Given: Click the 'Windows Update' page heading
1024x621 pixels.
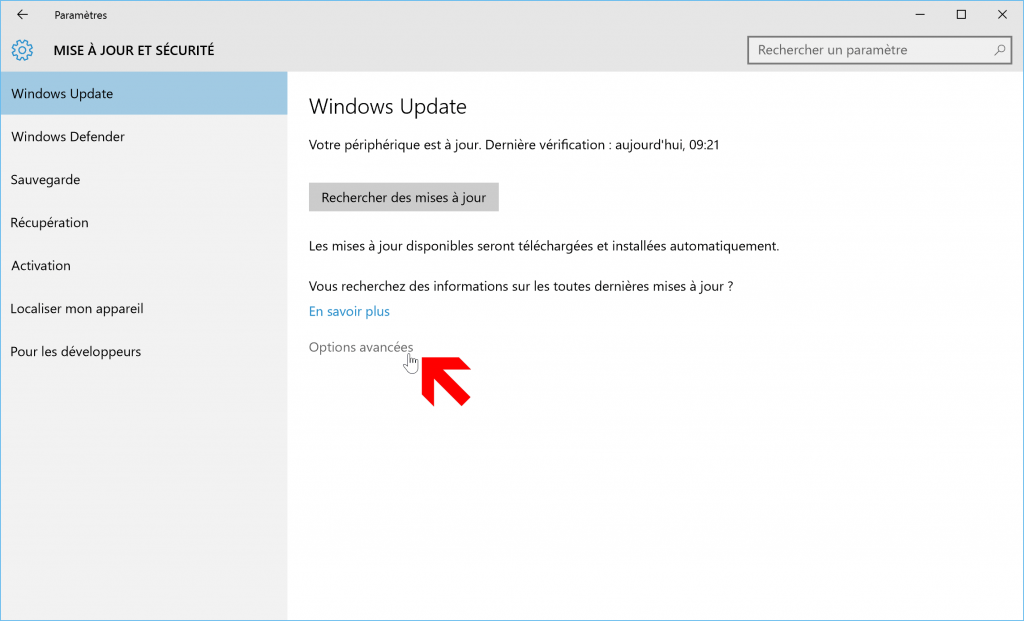Looking at the screenshot, I should (388, 106).
